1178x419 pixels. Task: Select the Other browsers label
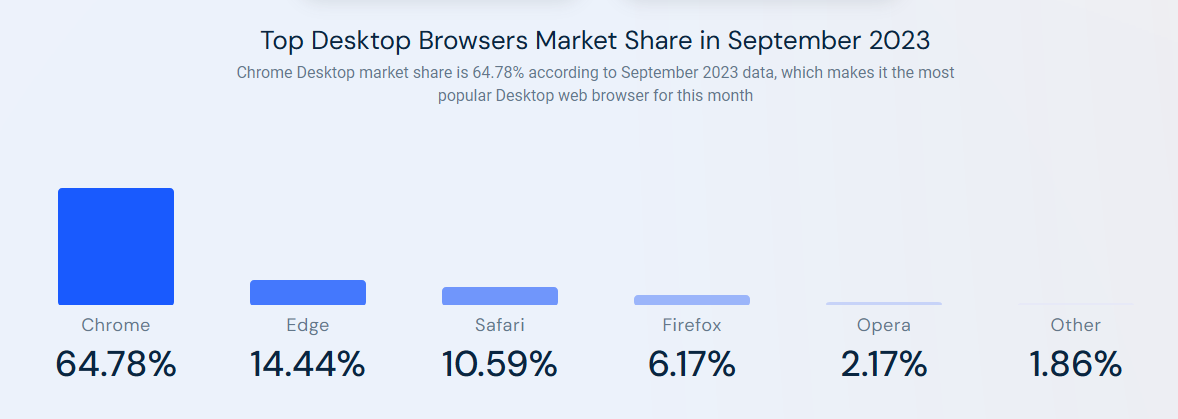coord(1076,325)
